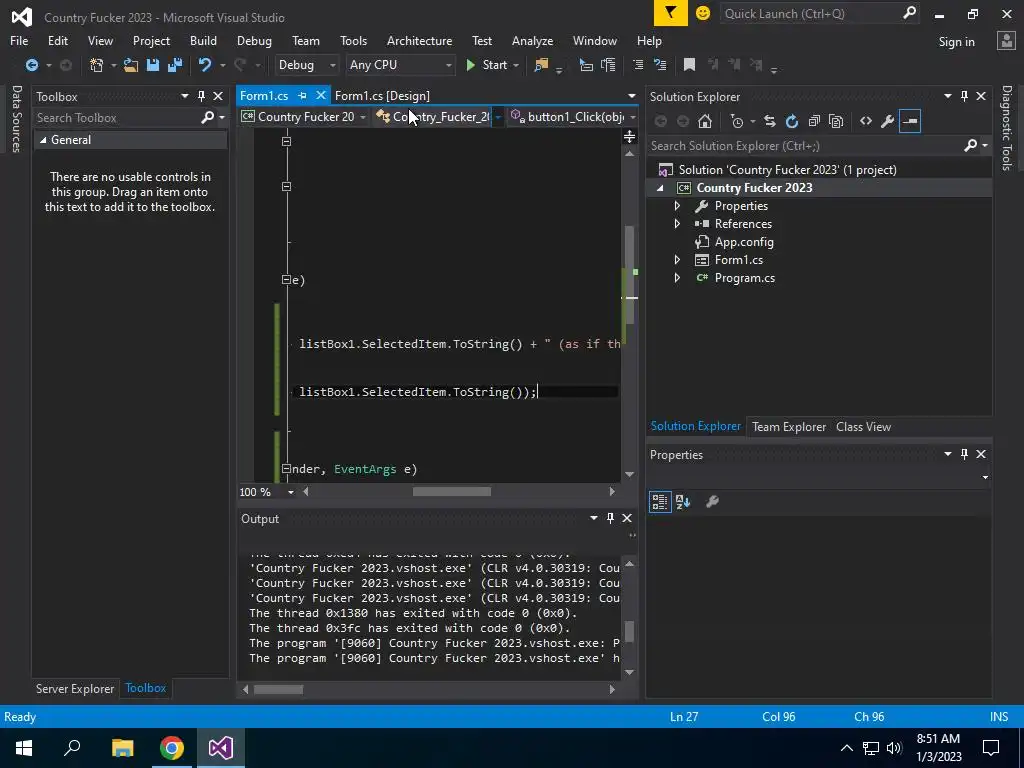Click the Sync with Active Document icon
The height and width of the screenshot is (768, 1024).
(770, 121)
